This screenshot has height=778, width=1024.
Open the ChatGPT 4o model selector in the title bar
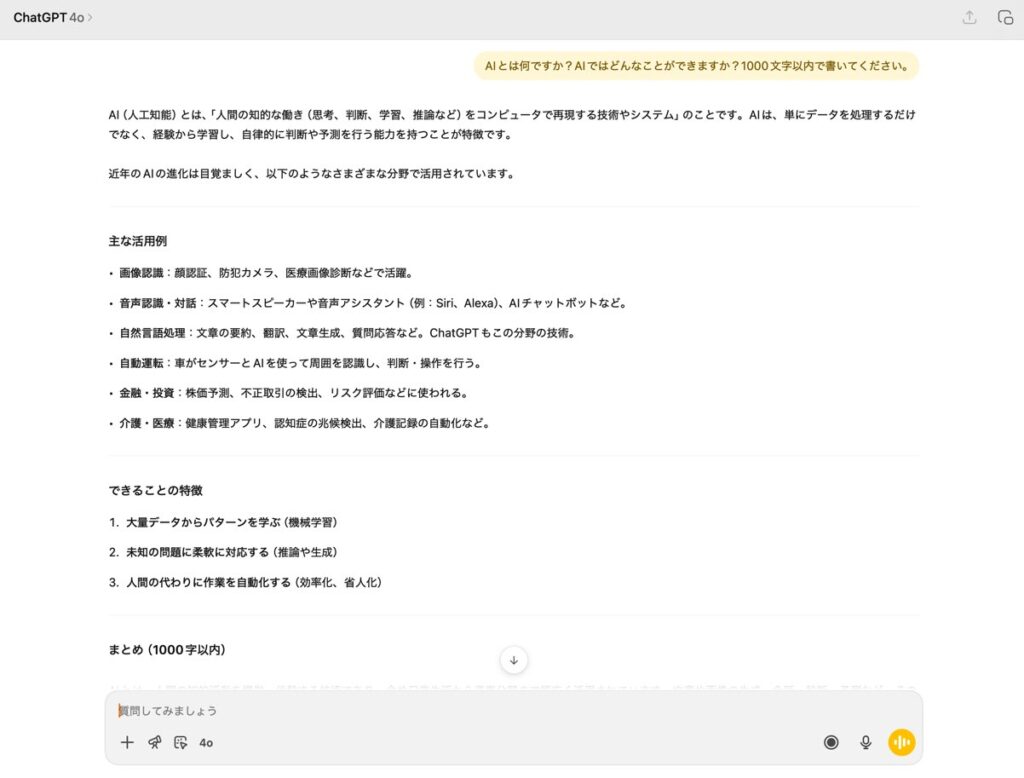click(x=52, y=17)
